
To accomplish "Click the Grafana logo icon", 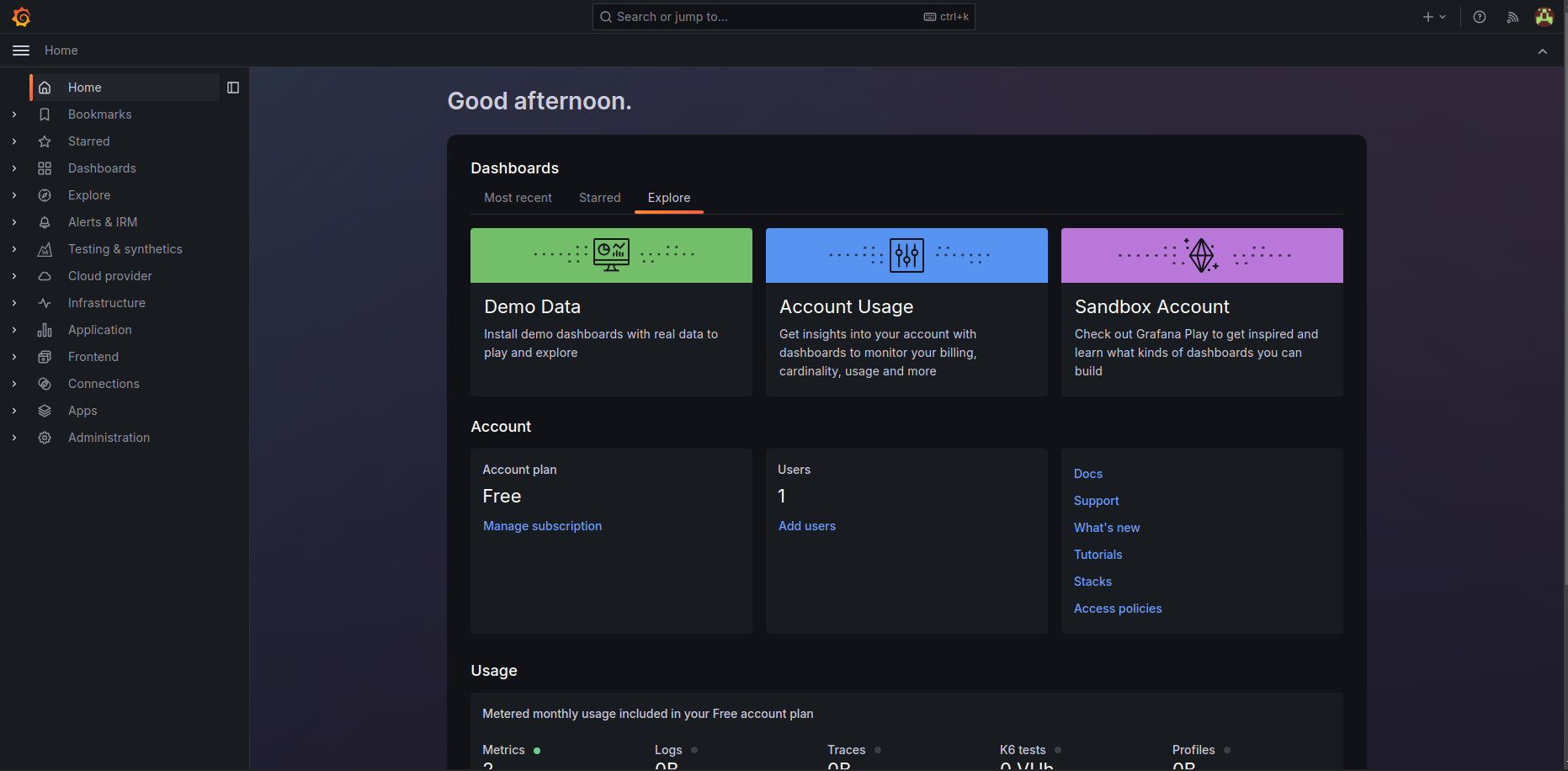I will pos(21,17).
